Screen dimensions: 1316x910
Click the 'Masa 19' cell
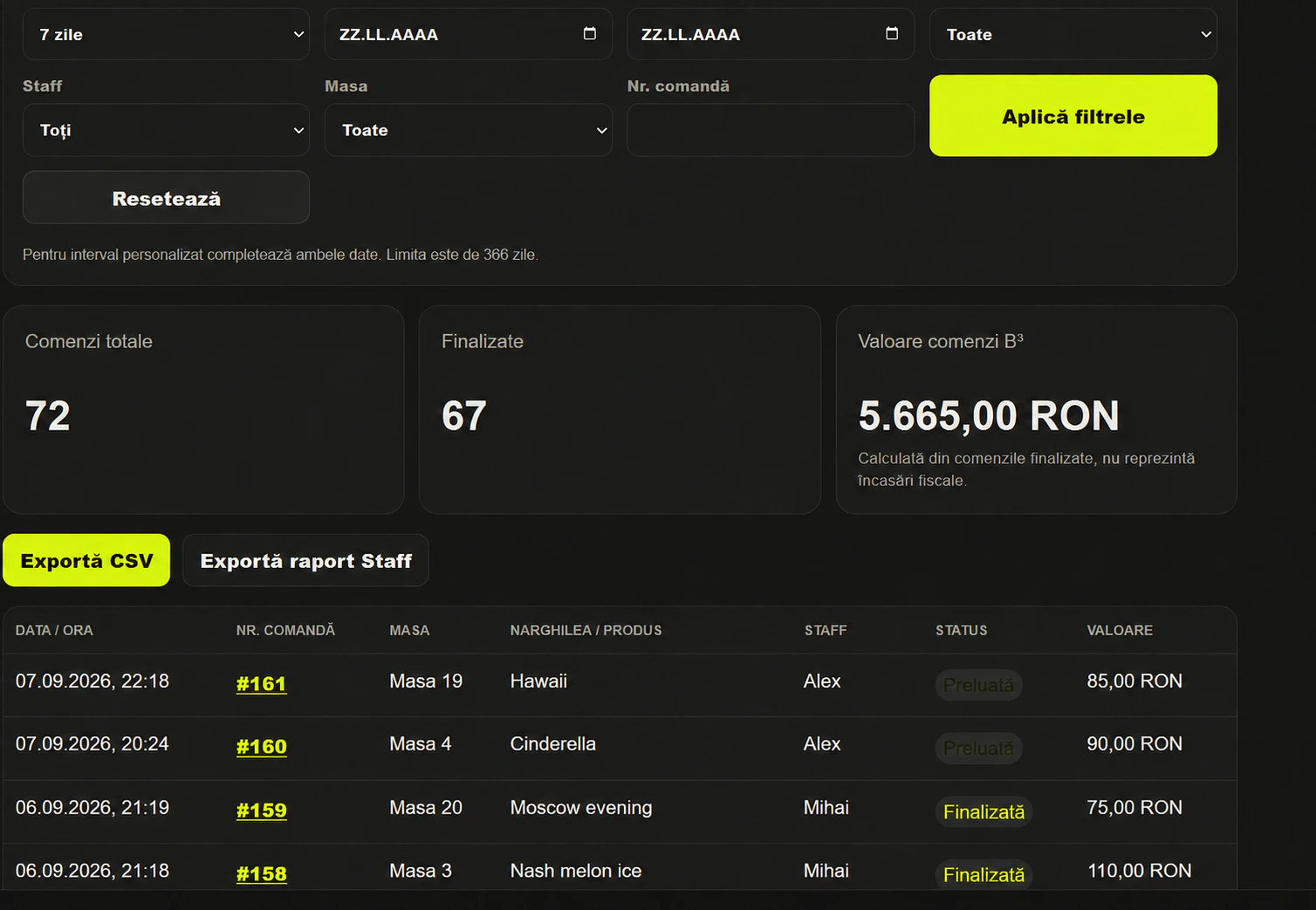point(426,681)
